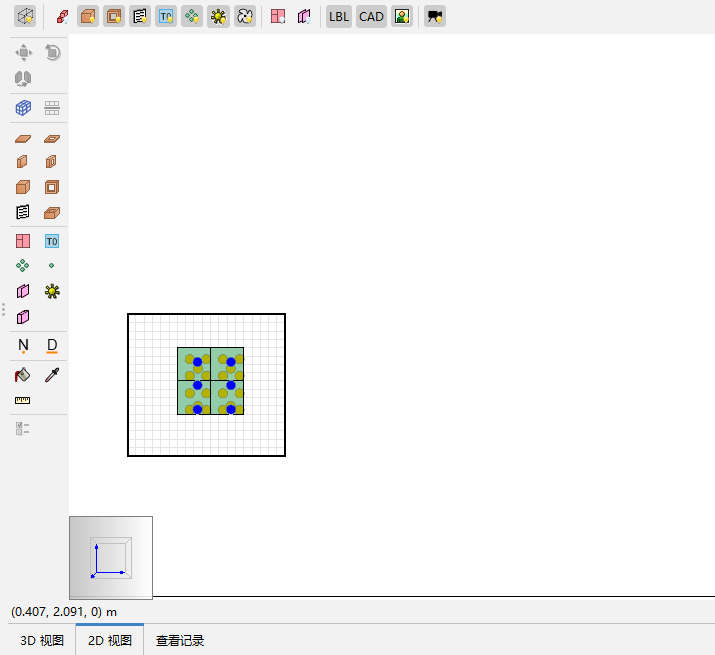
Task: Select the paint bucket fill tool
Action: [23, 375]
